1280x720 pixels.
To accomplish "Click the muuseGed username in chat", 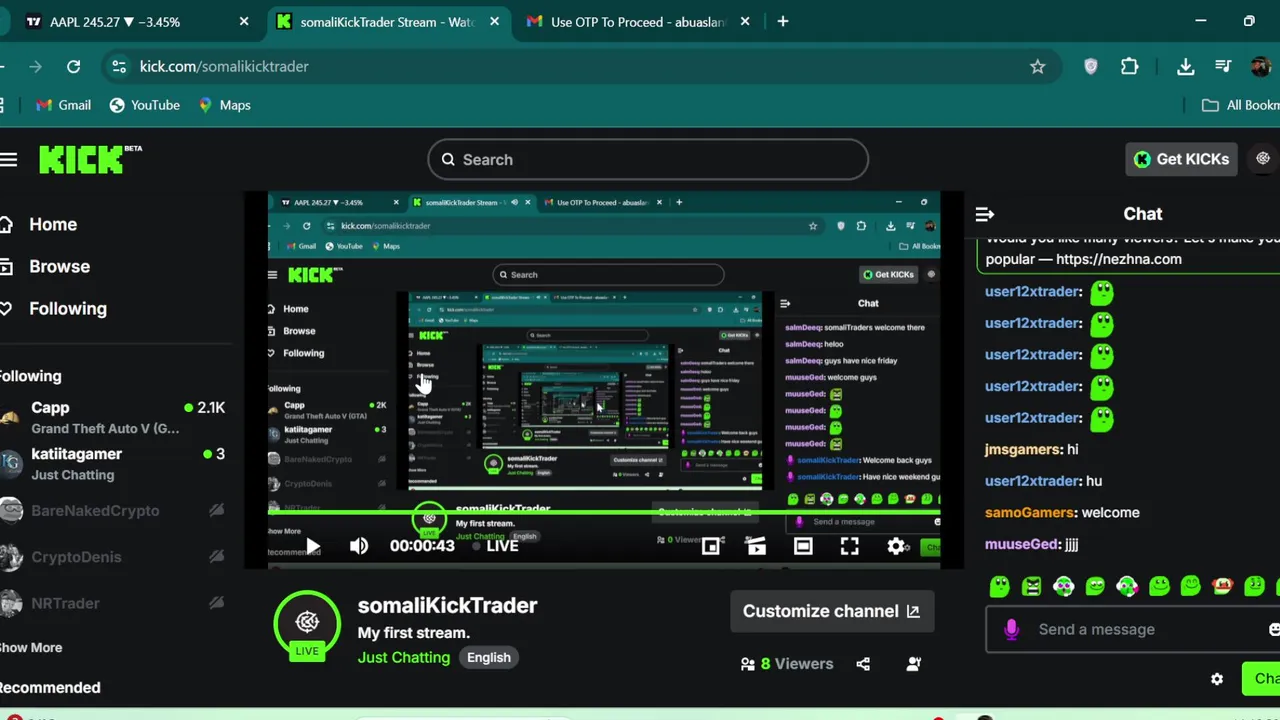I will [1021, 544].
